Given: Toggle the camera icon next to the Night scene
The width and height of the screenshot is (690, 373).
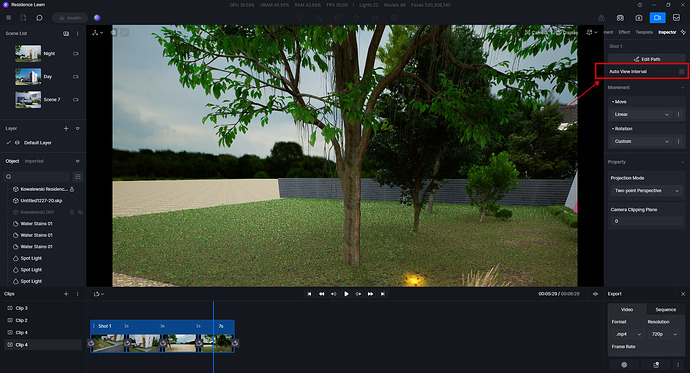Looking at the screenshot, I should coord(76,54).
